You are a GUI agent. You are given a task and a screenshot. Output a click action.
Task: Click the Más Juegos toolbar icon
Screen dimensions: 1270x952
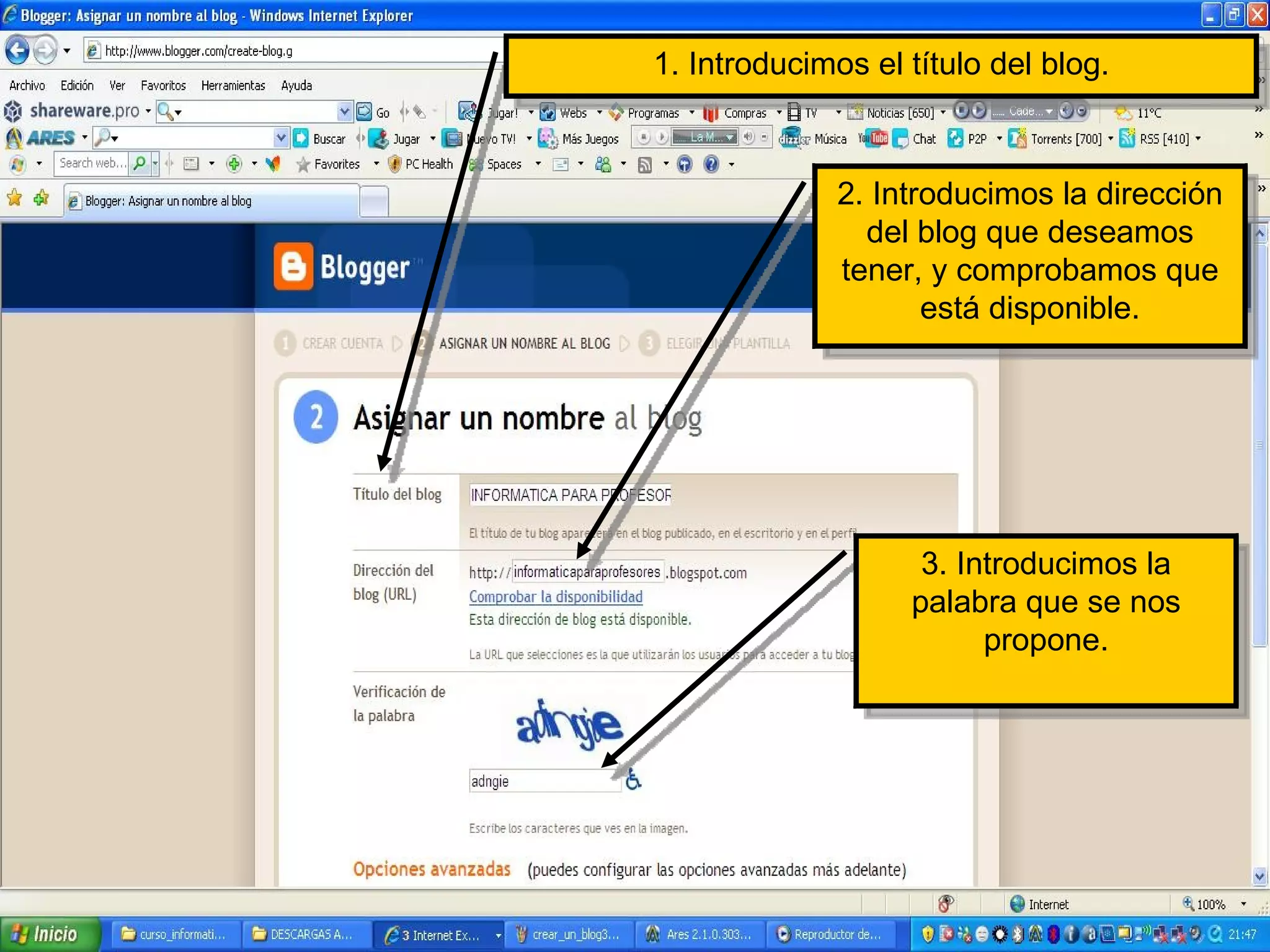[547, 138]
